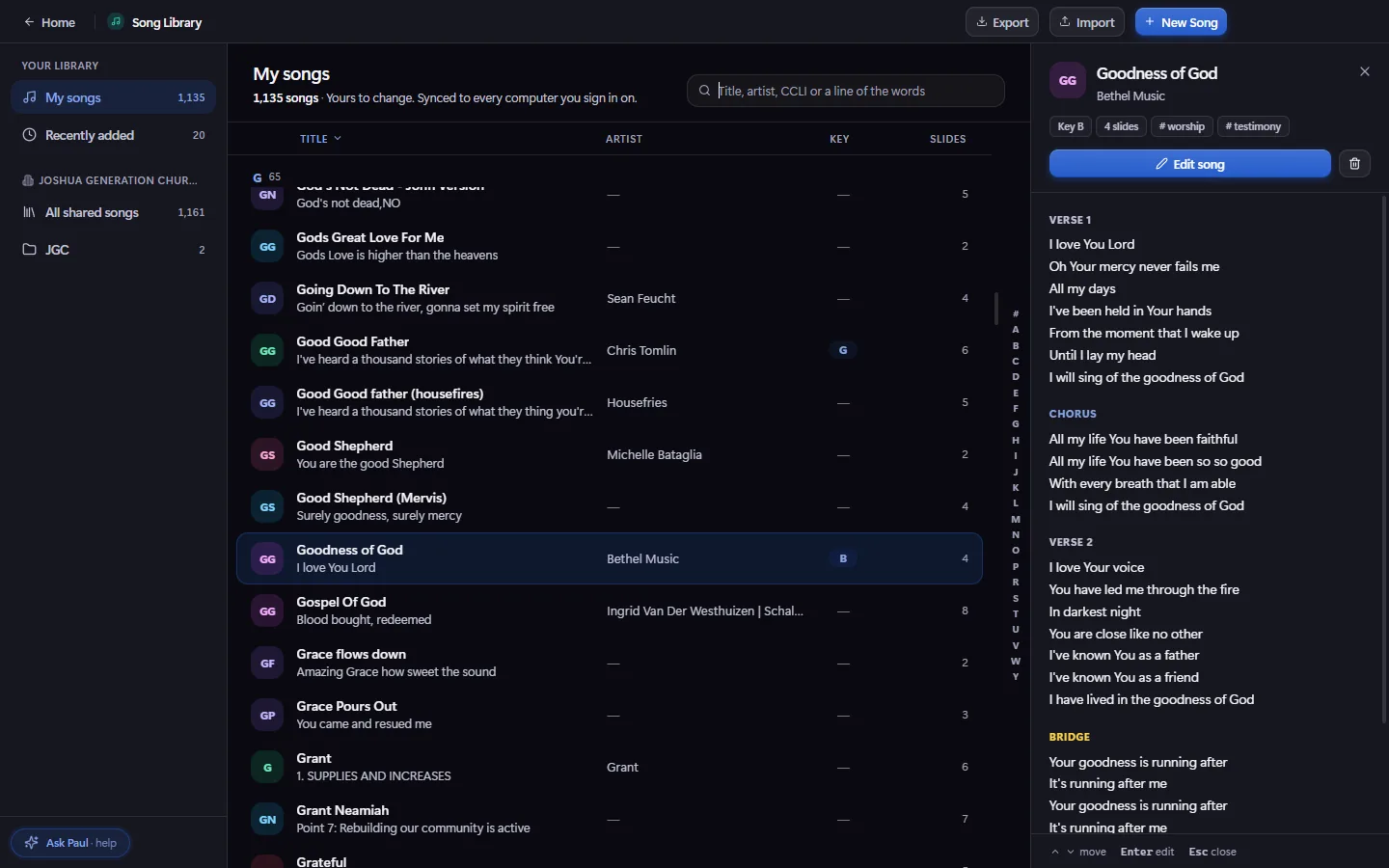Click the GS avatar for Good Shepherd (Mervis)

click(267, 506)
